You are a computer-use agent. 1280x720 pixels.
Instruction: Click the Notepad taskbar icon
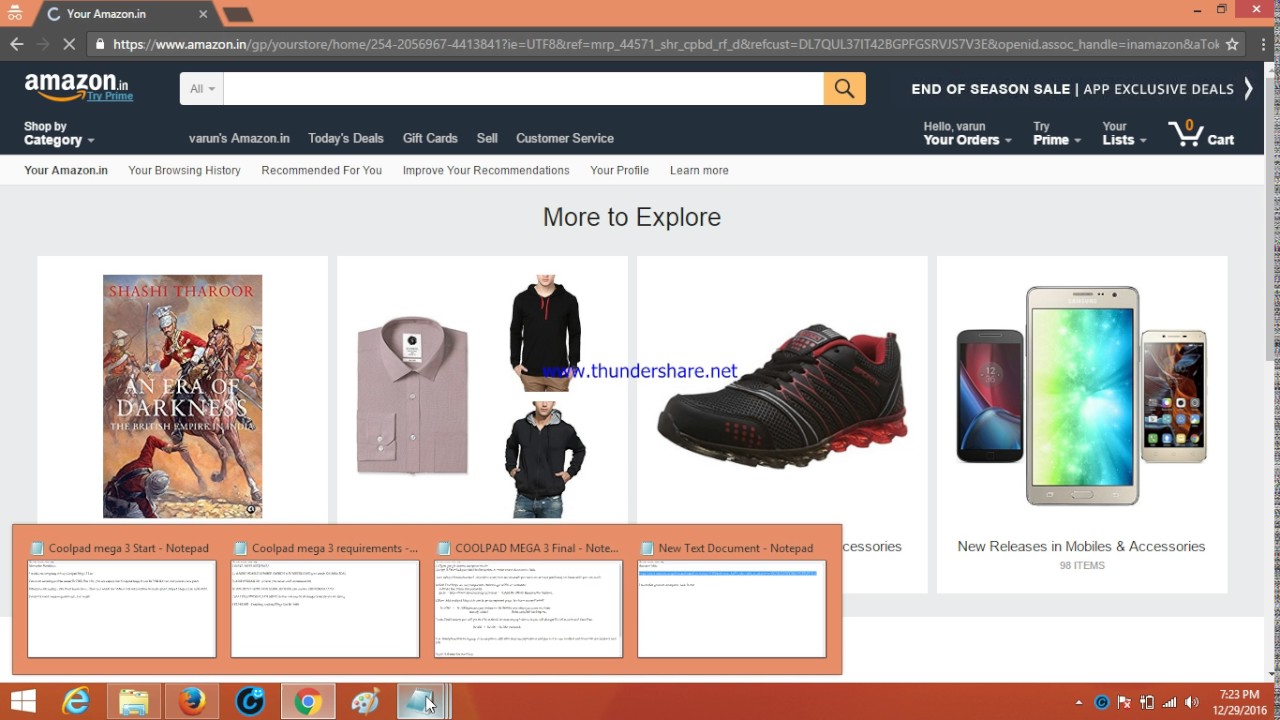coord(422,702)
